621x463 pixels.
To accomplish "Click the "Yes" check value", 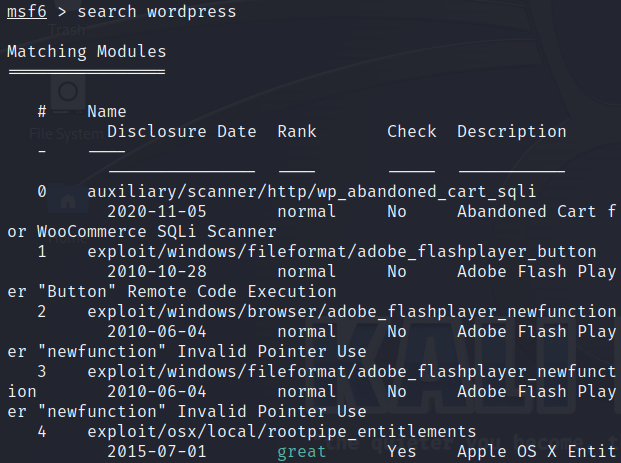I will coord(402,452).
